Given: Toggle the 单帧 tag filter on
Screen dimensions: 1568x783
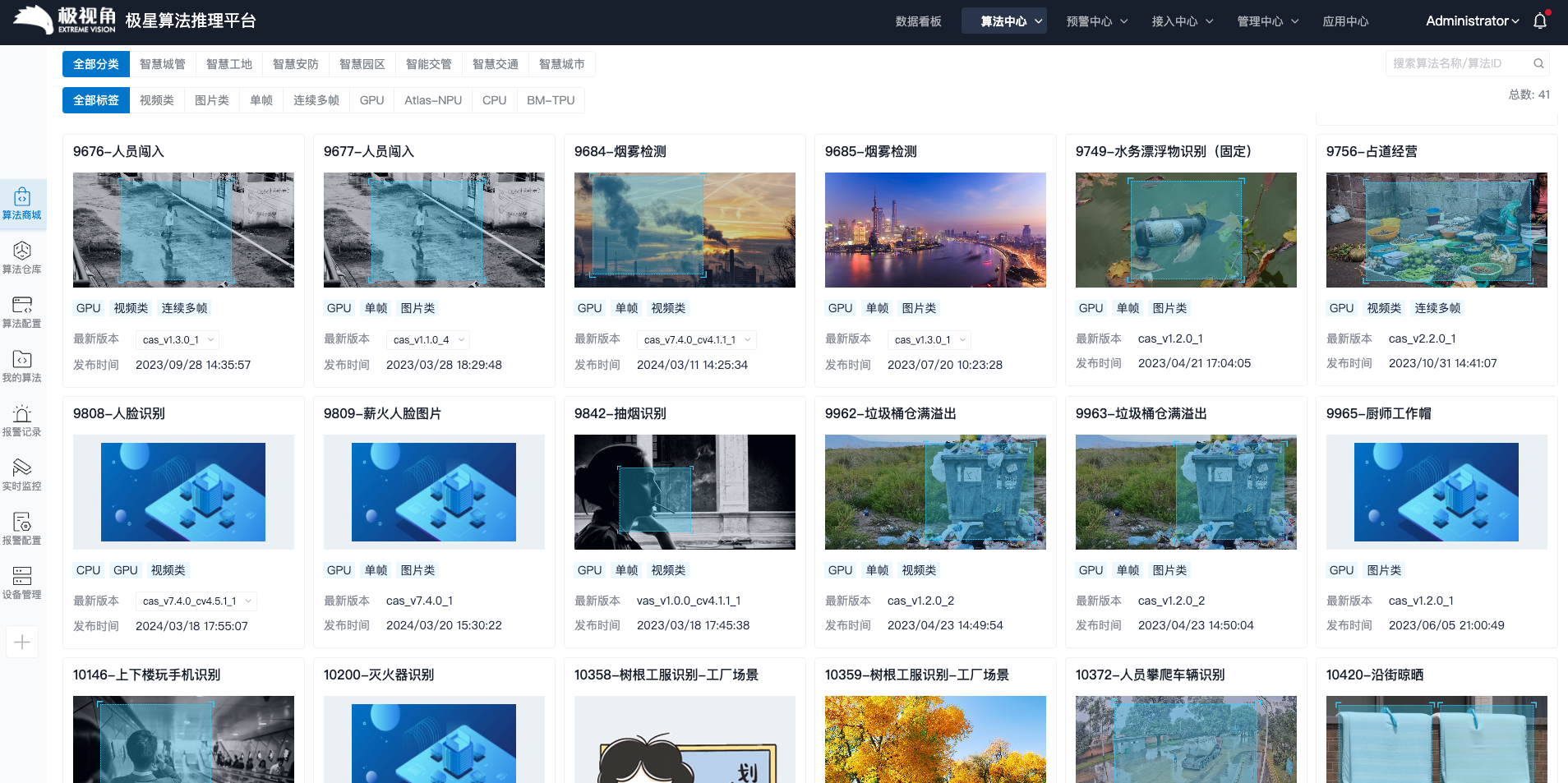Looking at the screenshot, I should [x=261, y=99].
